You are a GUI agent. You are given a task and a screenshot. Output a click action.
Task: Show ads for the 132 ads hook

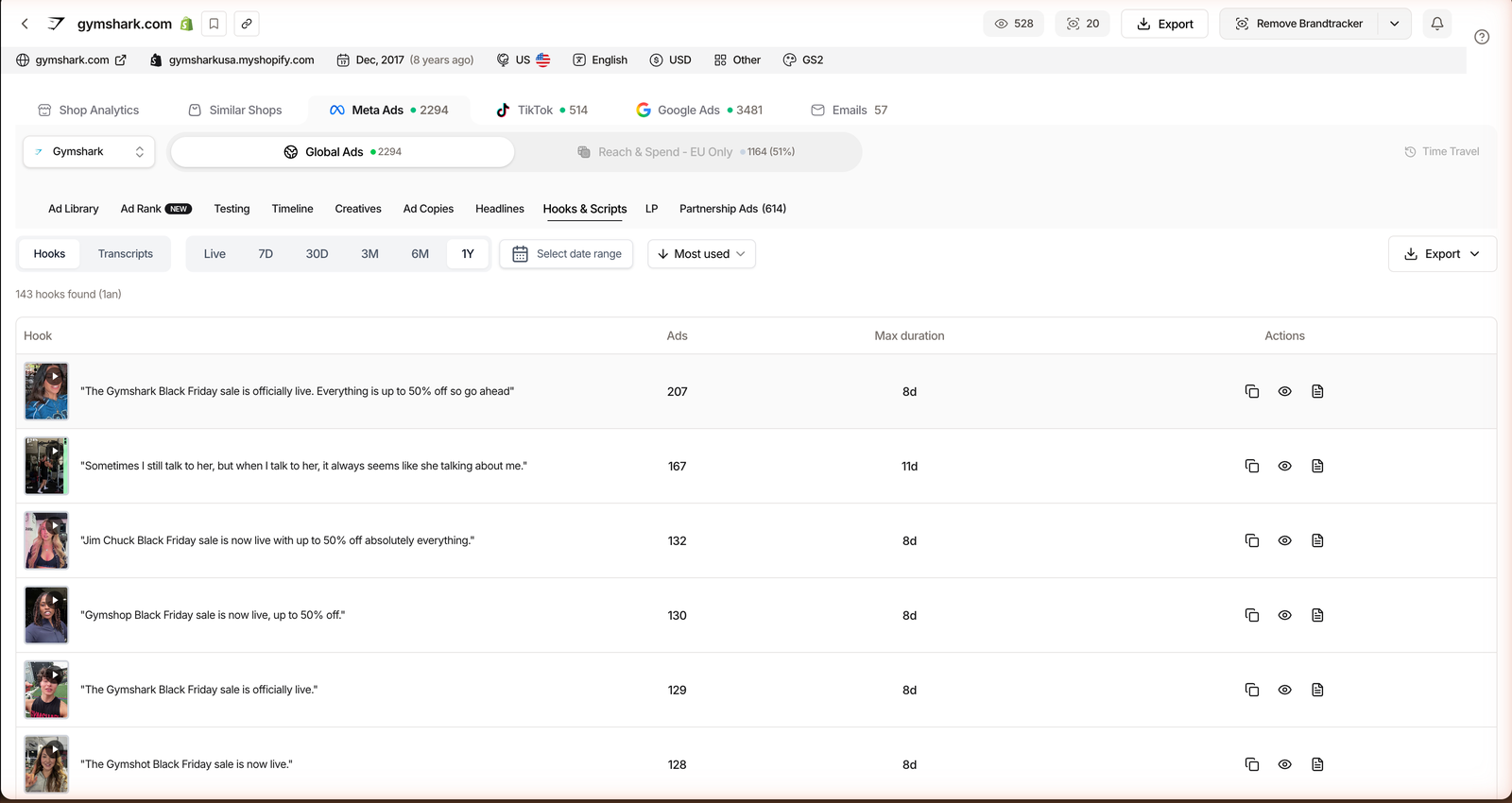(x=1284, y=540)
